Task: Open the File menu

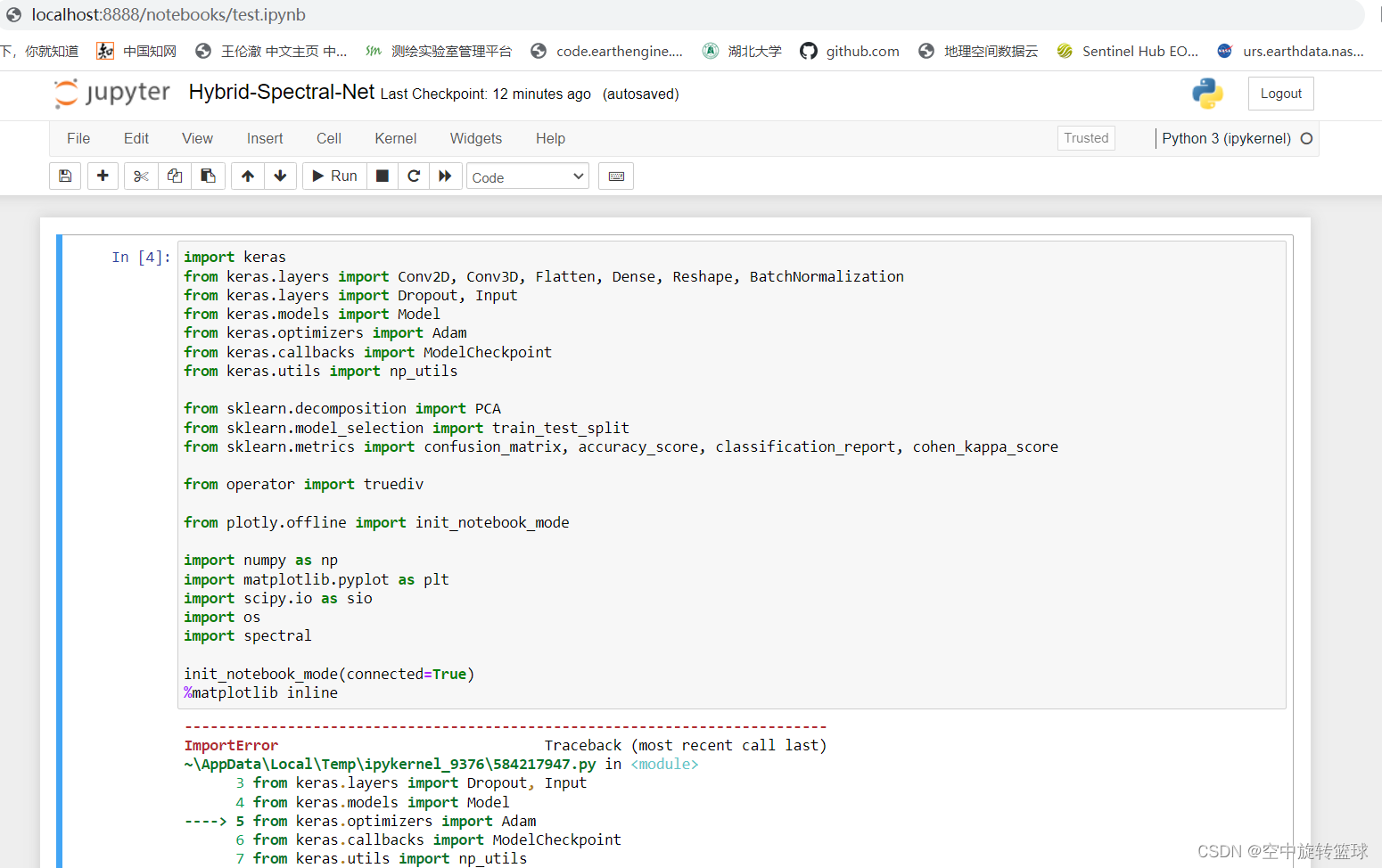Action: pyautogui.click(x=78, y=138)
